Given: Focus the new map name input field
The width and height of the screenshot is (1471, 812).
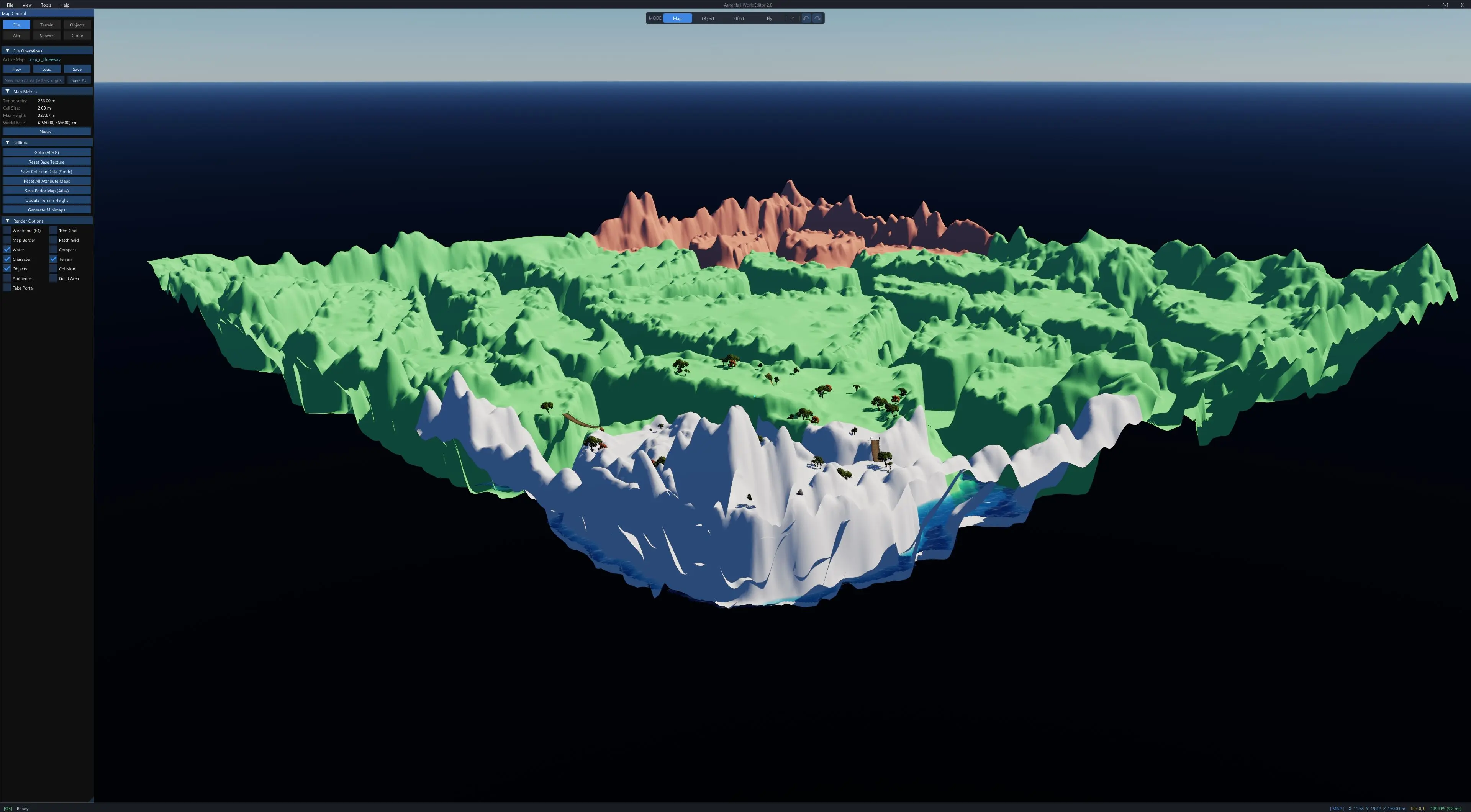Looking at the screenshot, I should point(34,80).
